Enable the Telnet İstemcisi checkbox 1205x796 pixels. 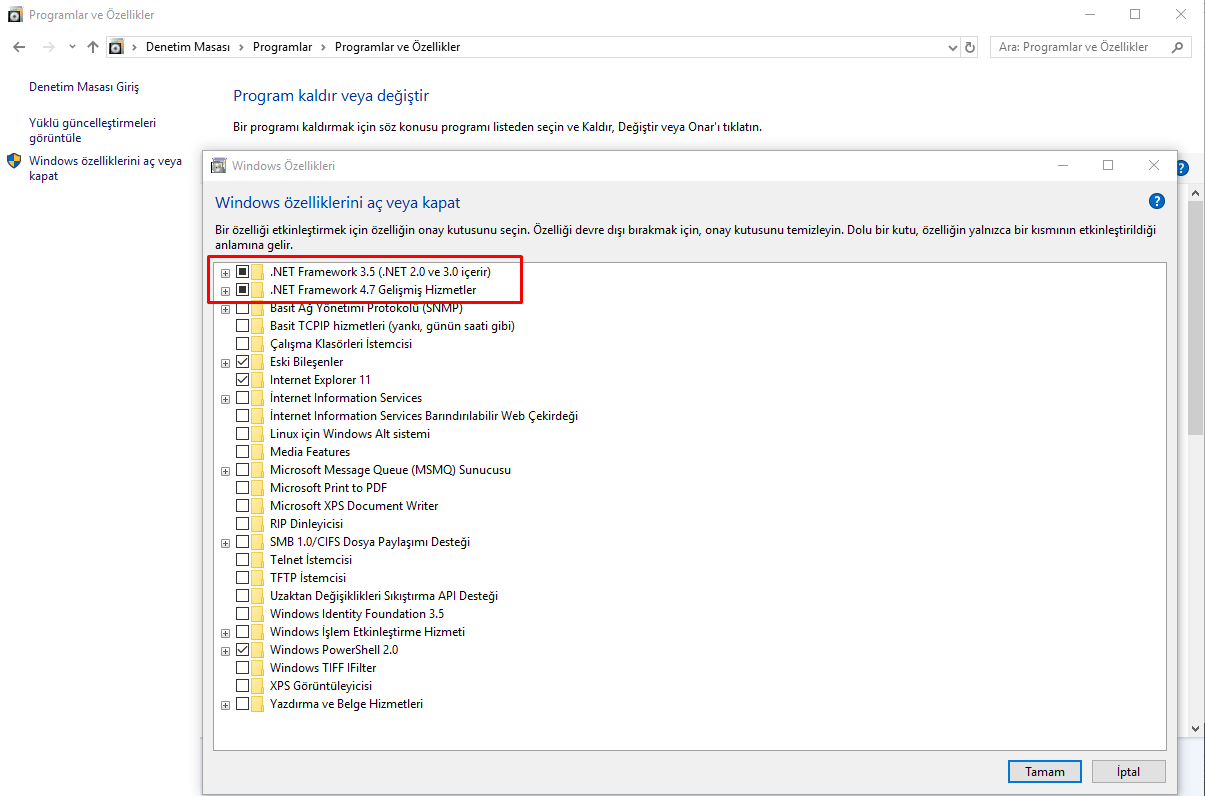coord(242,560)
